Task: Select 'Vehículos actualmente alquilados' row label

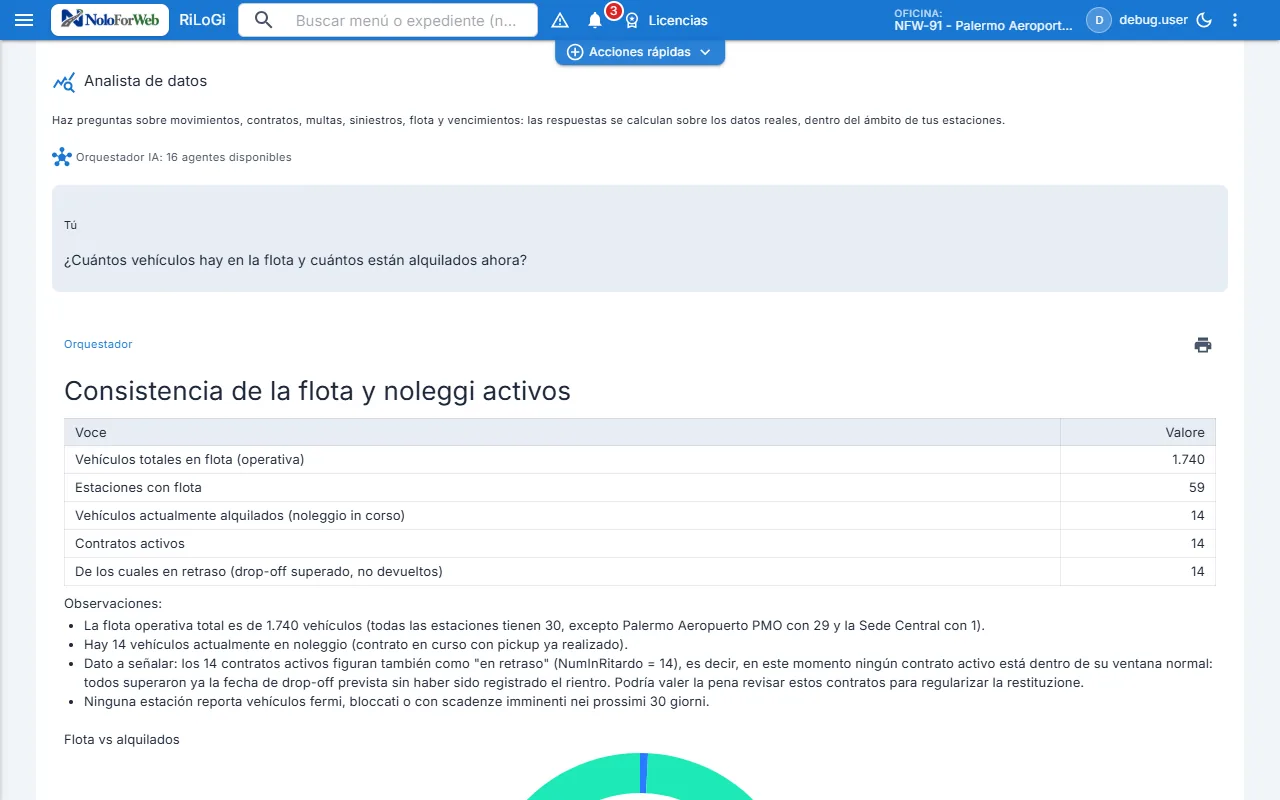Action: (x=240, y=516)
